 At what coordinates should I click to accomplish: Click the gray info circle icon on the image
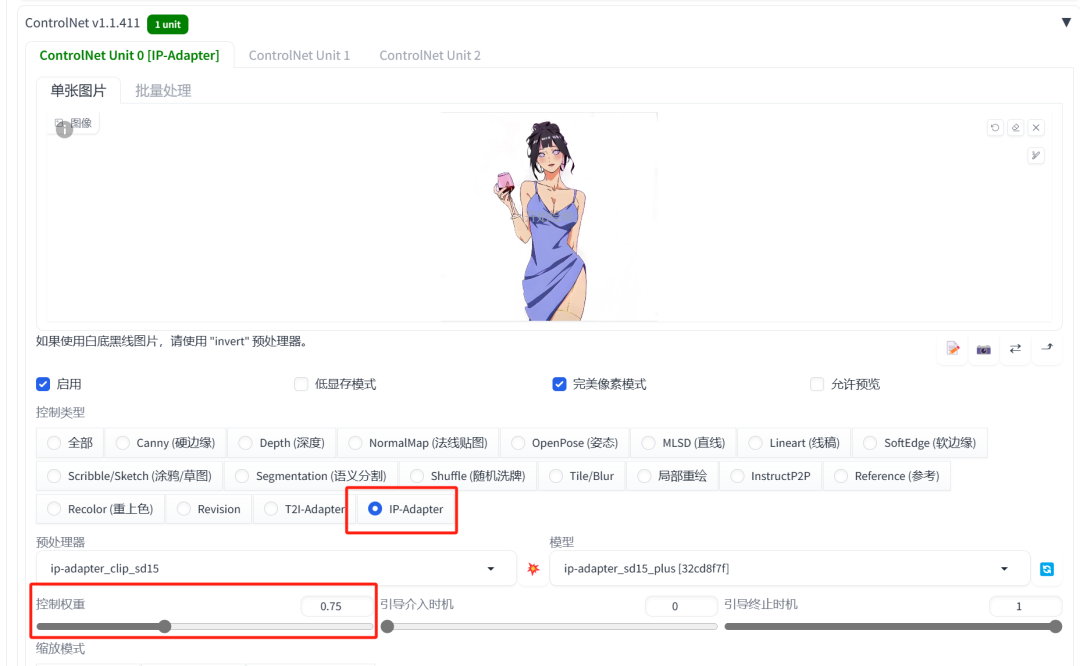coord(64,129)
